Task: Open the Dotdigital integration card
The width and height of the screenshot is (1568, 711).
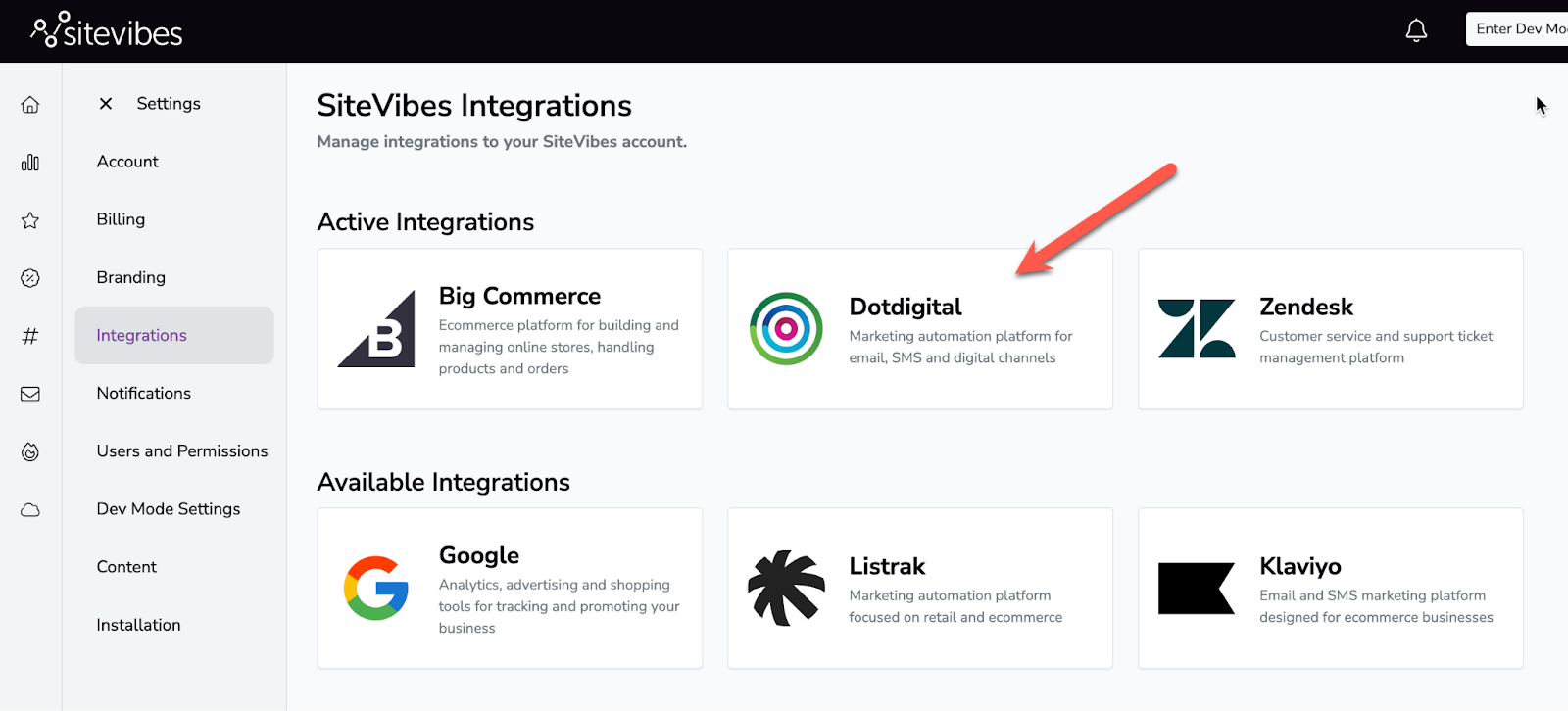Action: [x=920, y=329]
